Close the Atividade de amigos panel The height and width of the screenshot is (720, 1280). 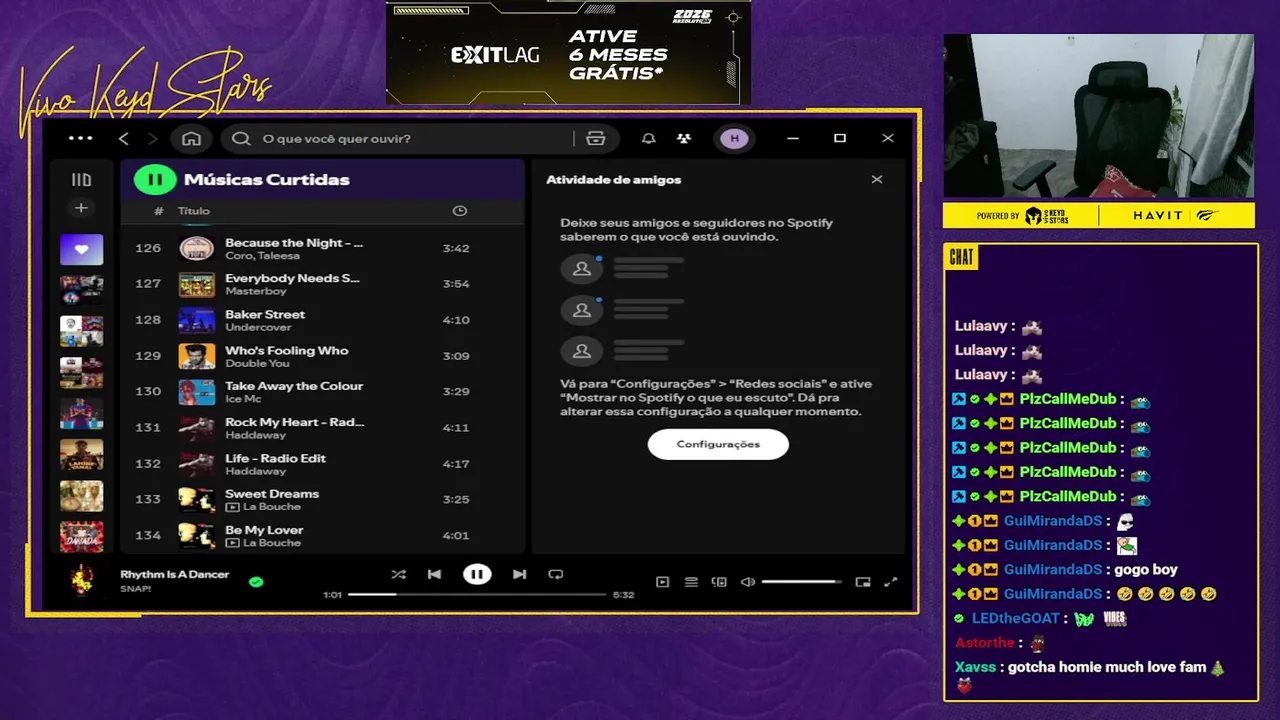point(877,180)
